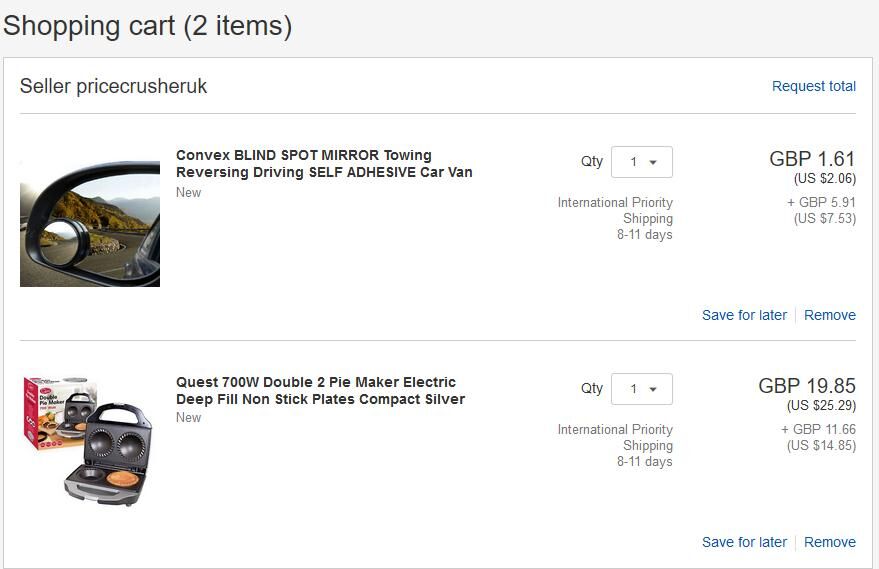Click the mirror's International Priority Shipping text

615,211
